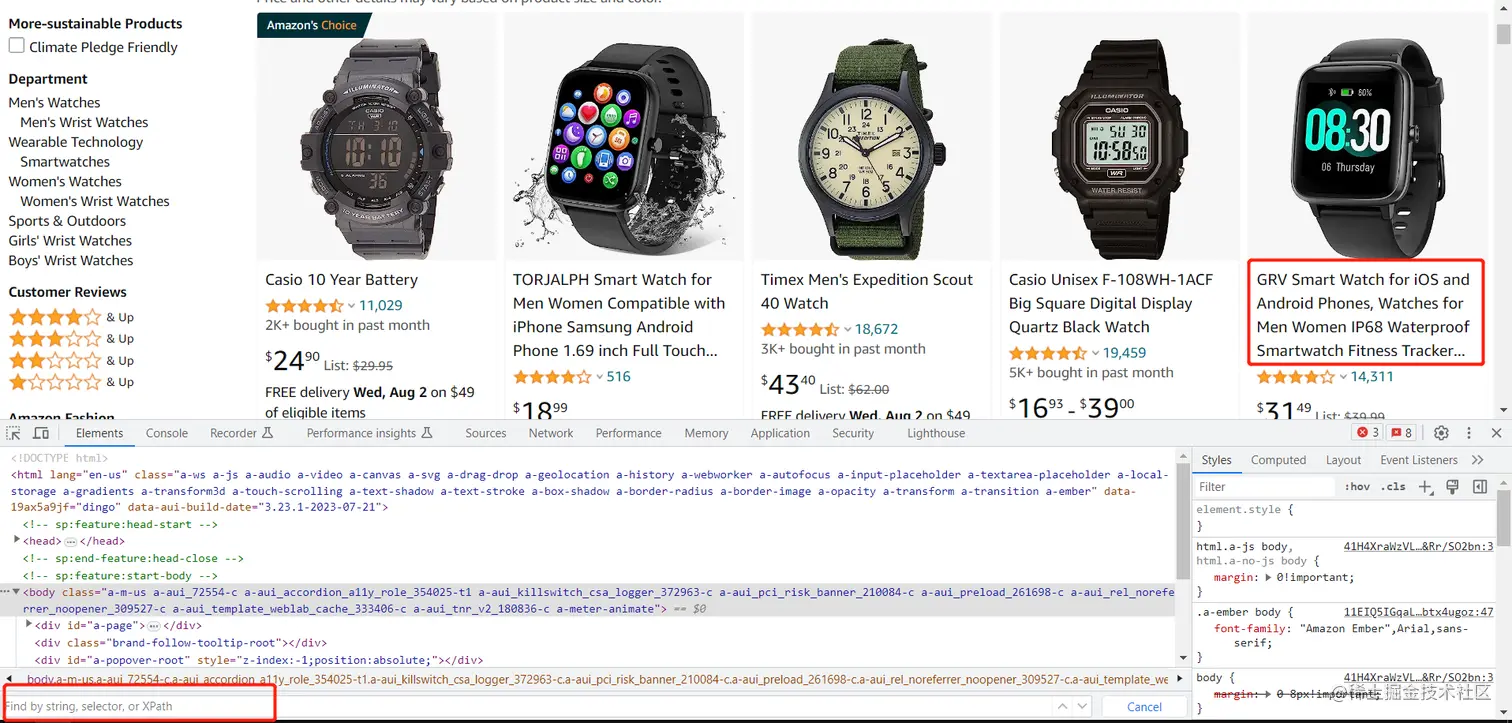Expand the head node in DOM tree
The image size is (1512, 723).
[x=17, y=541]
